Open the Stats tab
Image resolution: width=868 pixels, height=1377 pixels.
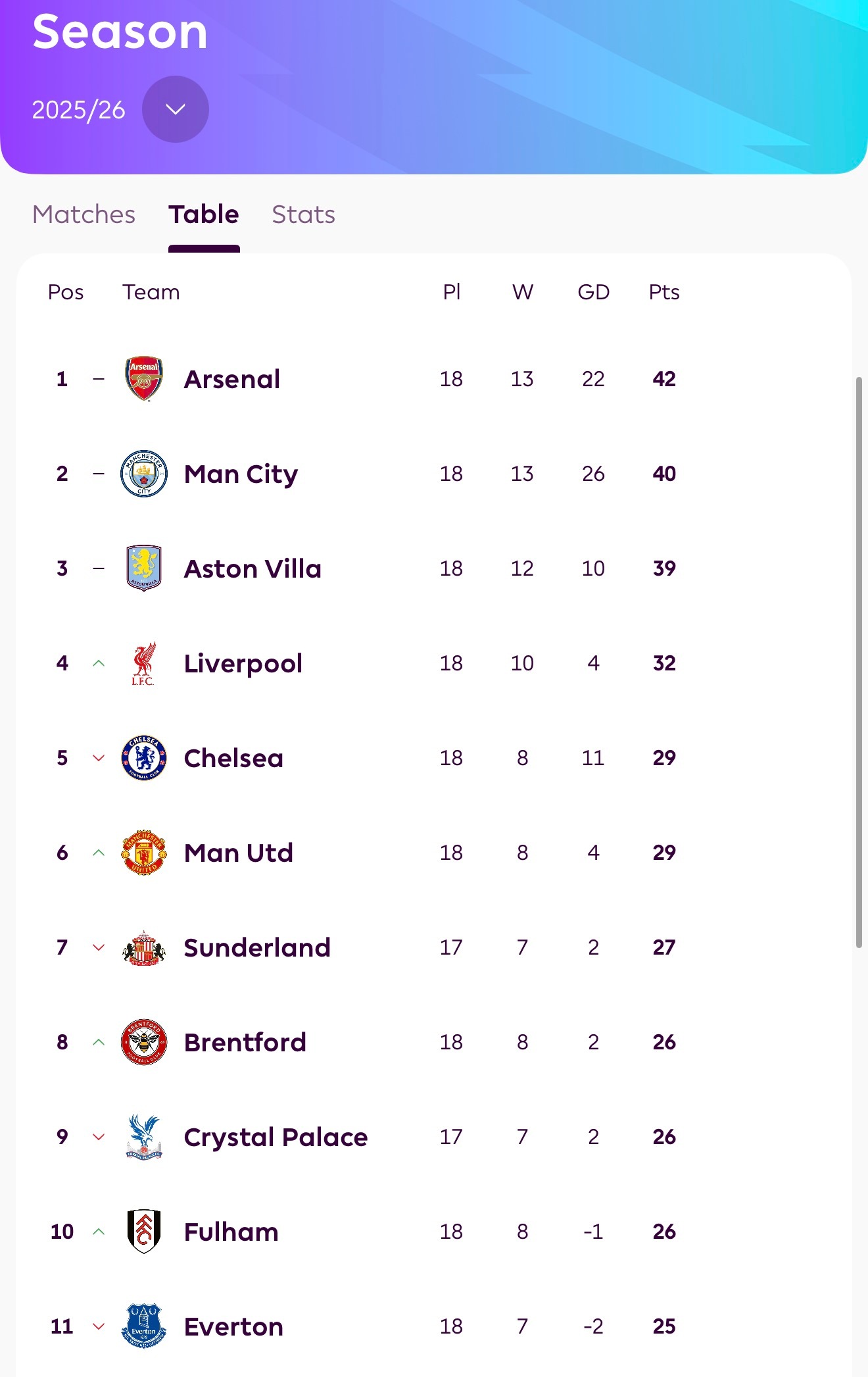(303, 214)
